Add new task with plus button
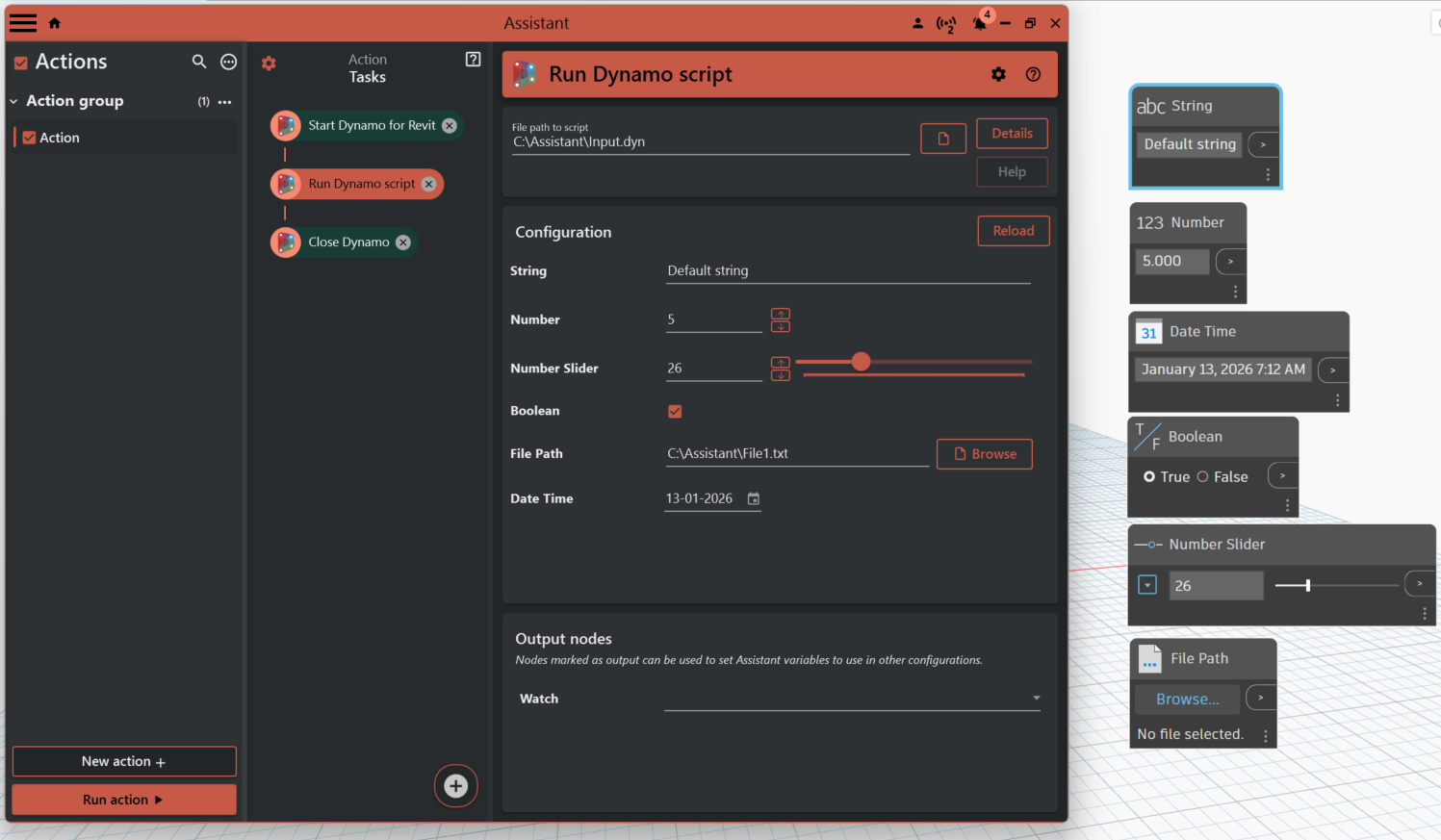Viewport: 1441px width, 840px height. point(455,786)
